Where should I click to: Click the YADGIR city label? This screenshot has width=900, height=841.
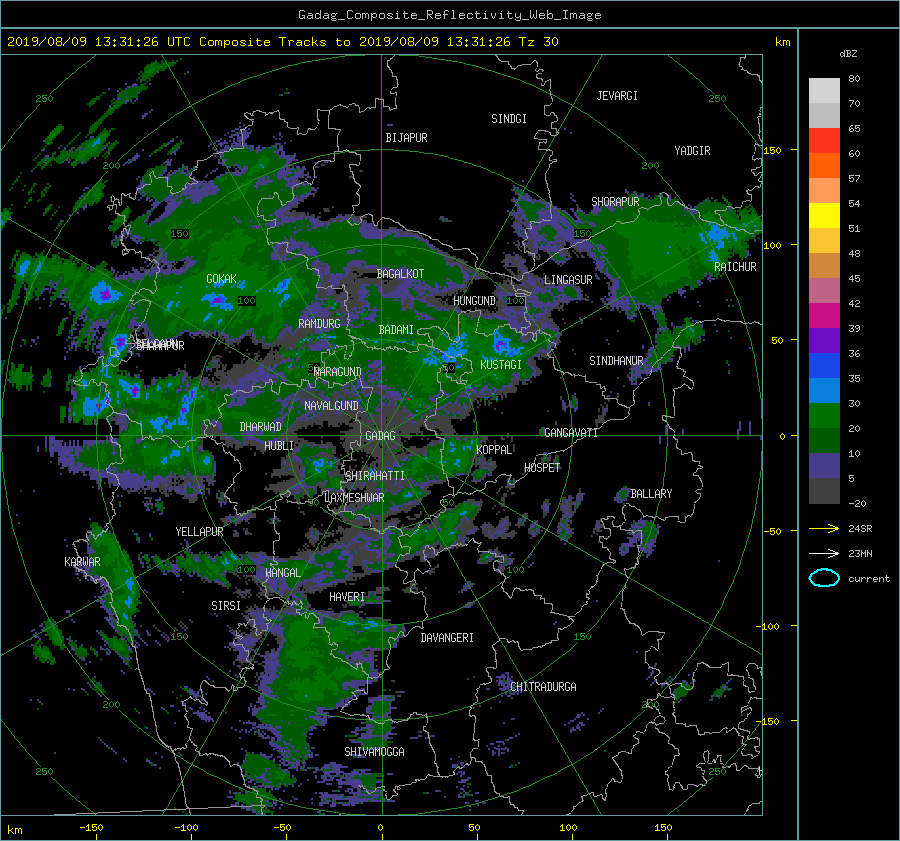[692, 151]
